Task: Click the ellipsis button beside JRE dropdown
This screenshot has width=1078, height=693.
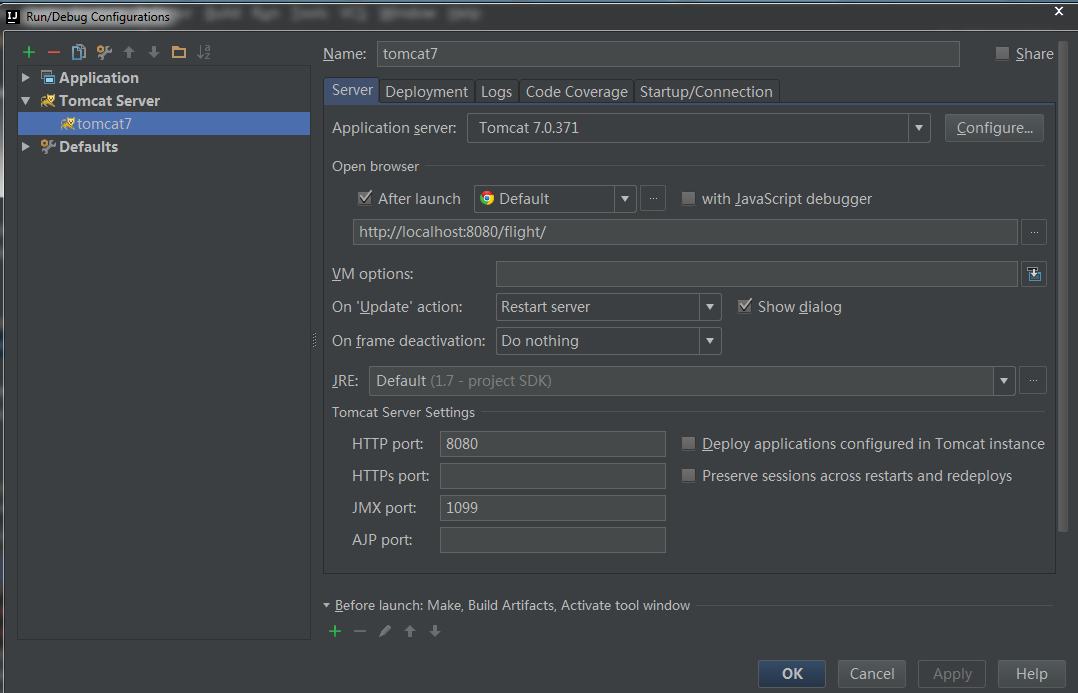Action: click(1033, 380)
